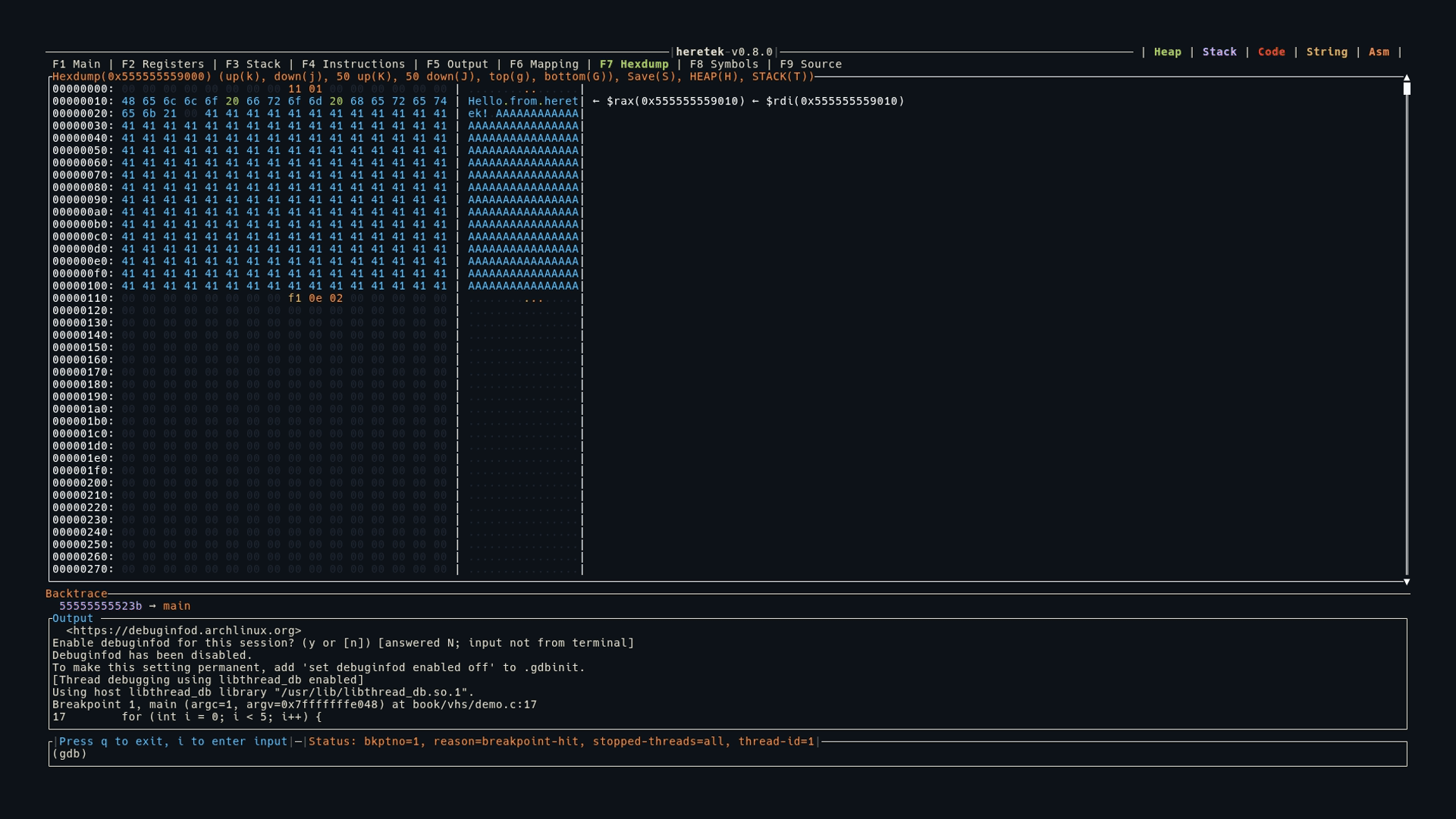Screen dimensions: 1456x819
Task: Switch to F8 Symbols tab
Action: click(x=724, y=64)
